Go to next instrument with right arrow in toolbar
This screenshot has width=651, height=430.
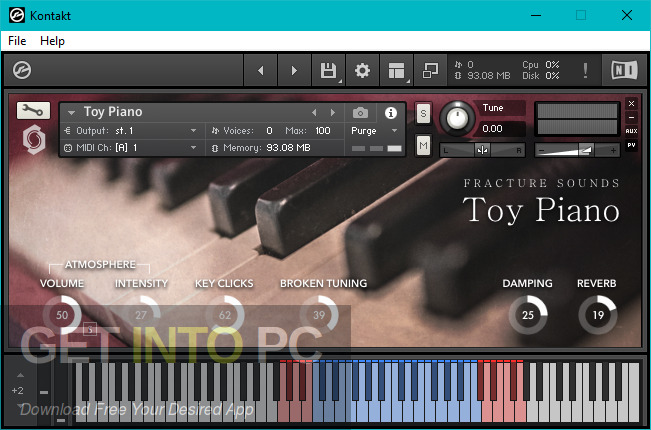coord(294,71)
